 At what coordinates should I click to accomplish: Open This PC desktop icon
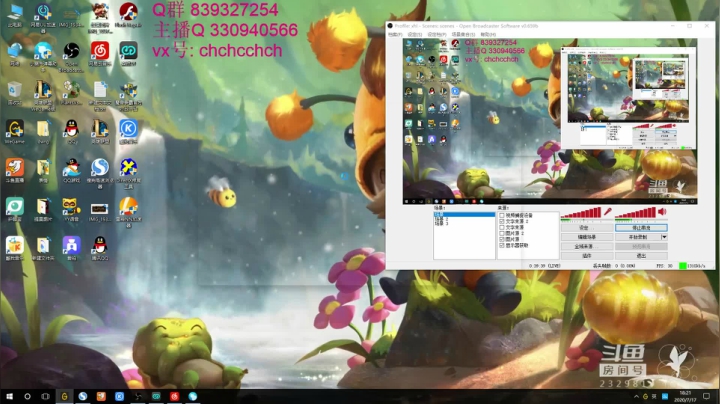(15, 15)
